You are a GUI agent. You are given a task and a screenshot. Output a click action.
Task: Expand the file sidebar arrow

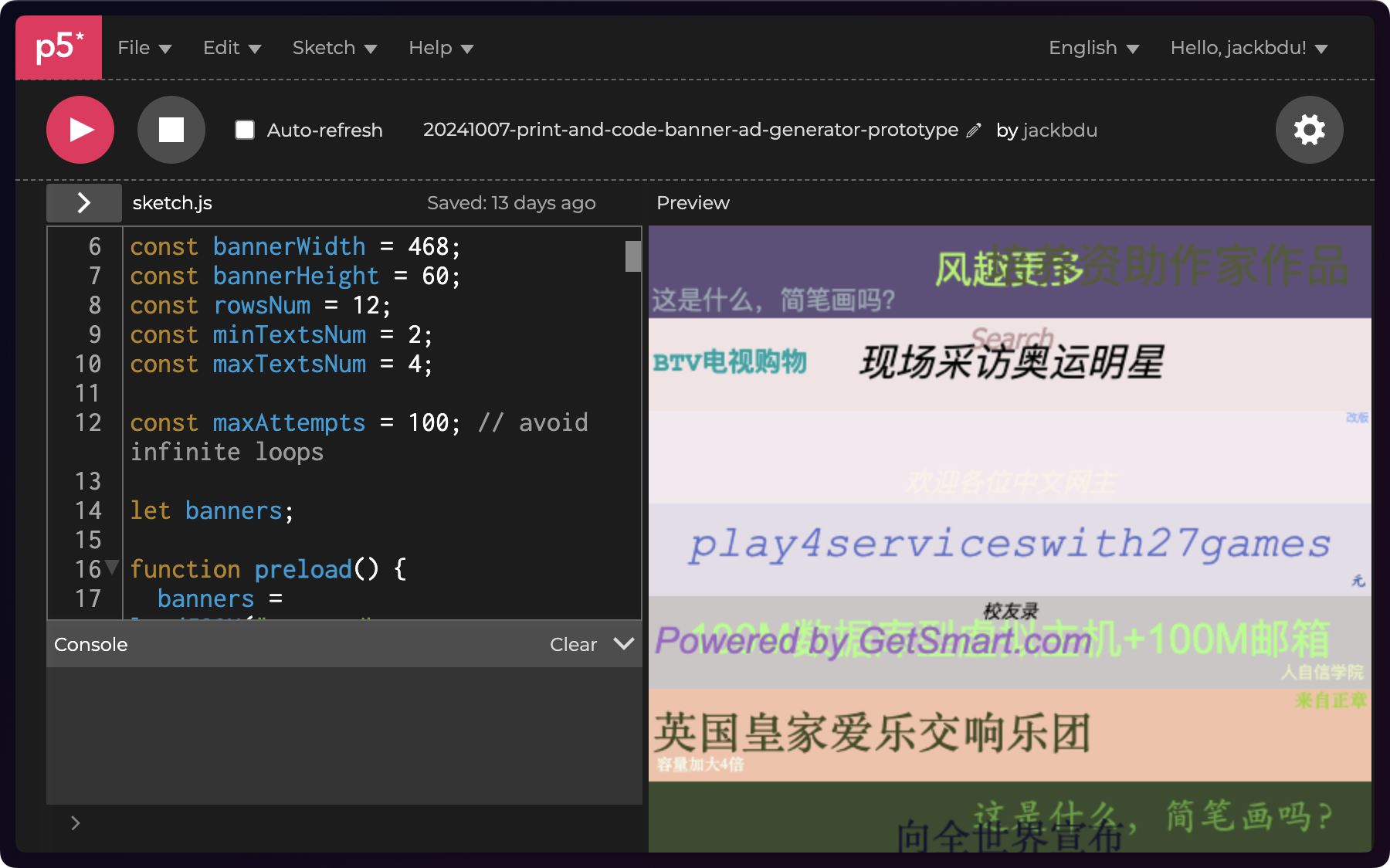[83, 203]
